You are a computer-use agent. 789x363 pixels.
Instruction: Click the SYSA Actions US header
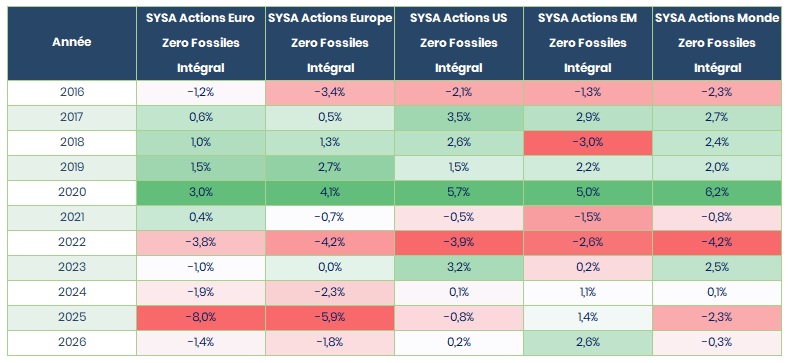tap(459, 43)
